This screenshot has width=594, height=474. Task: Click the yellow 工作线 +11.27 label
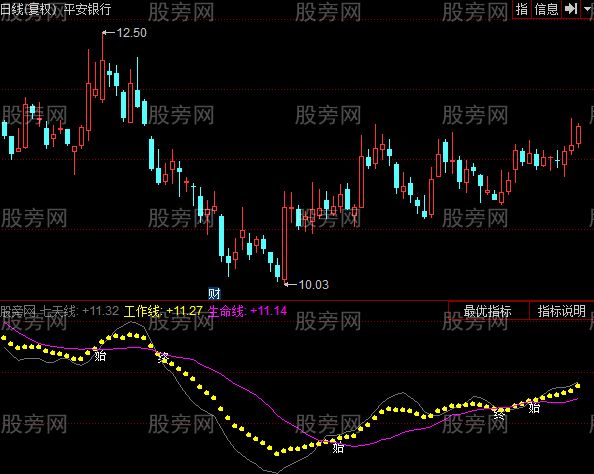163,311
